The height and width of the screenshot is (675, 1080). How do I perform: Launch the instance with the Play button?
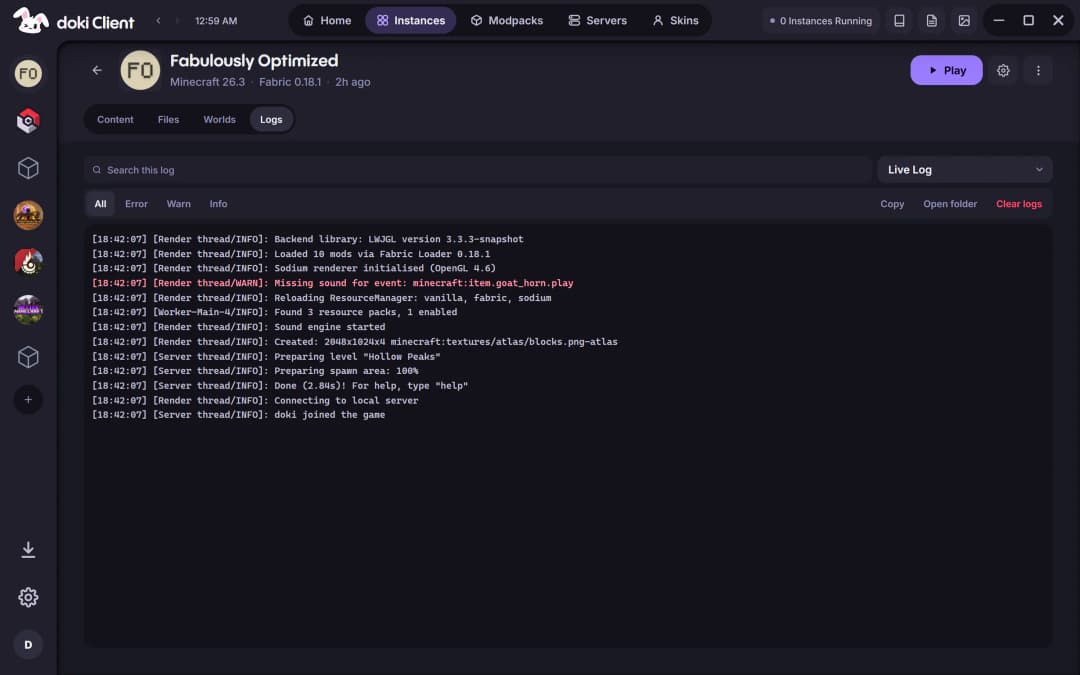(946, 70)
